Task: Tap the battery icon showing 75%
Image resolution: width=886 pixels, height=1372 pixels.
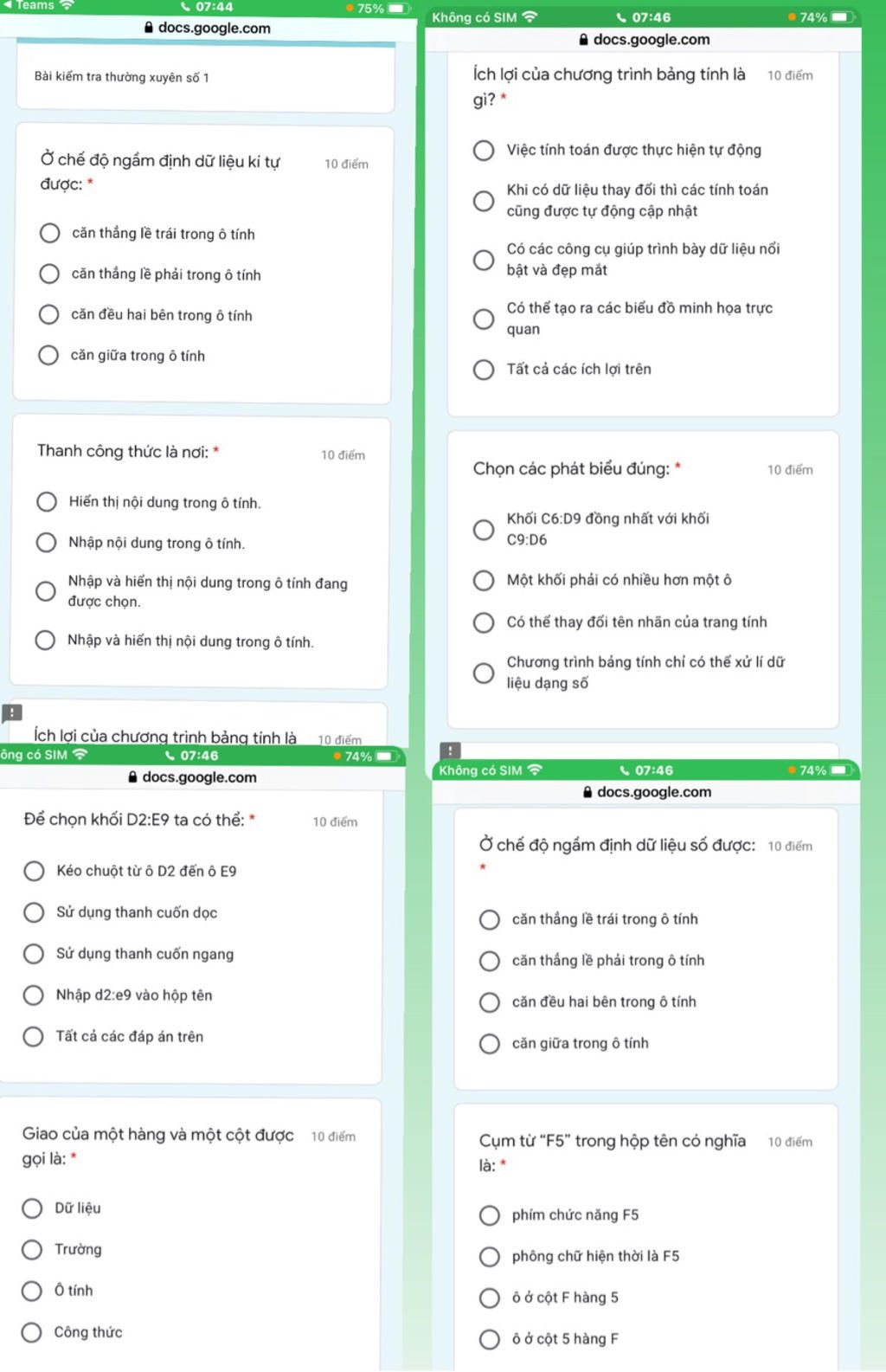Action: pos(399,9)
